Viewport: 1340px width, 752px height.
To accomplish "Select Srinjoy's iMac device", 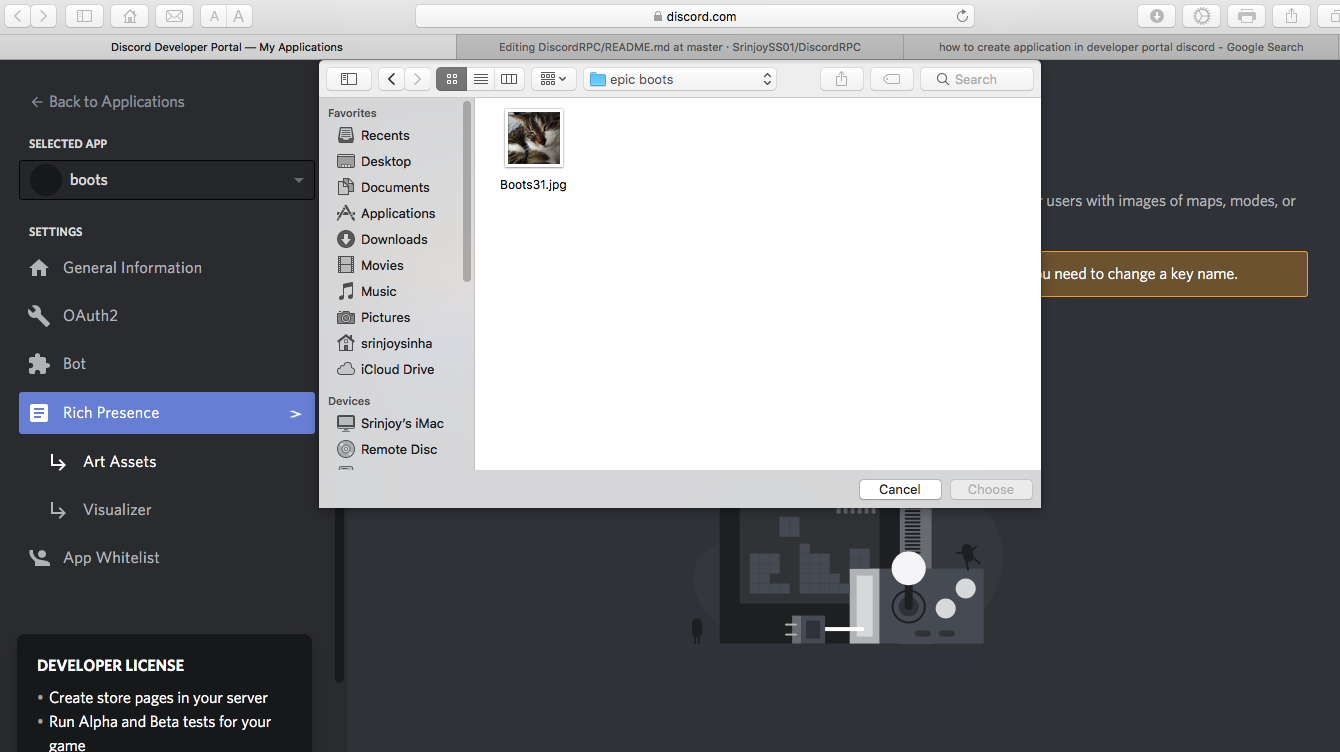I will coord(402,423).
